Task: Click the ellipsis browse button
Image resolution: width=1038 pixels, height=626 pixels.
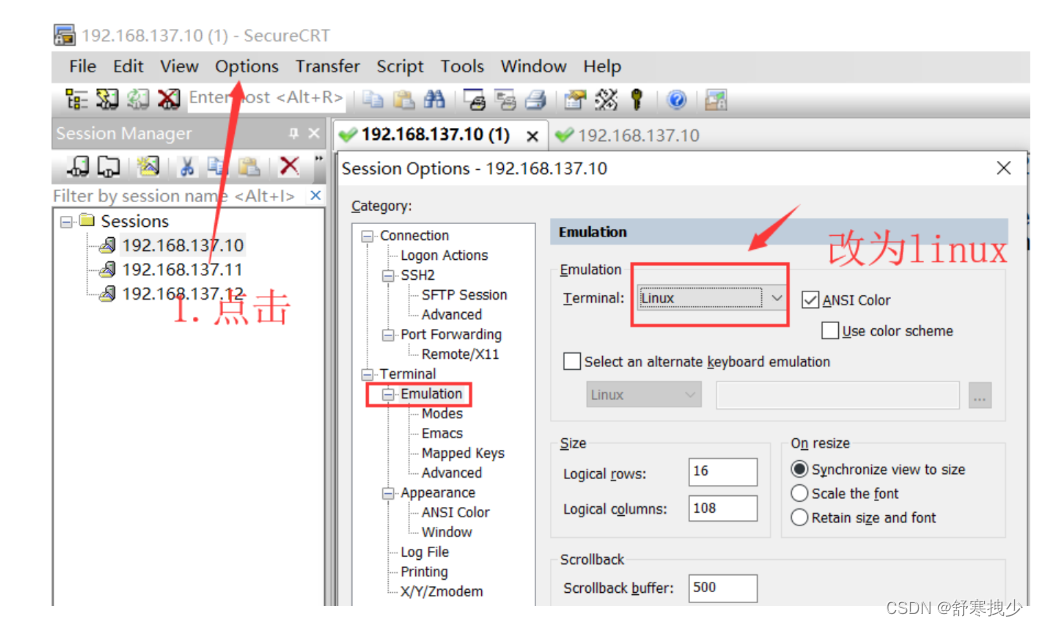Action: click(980, 396)
